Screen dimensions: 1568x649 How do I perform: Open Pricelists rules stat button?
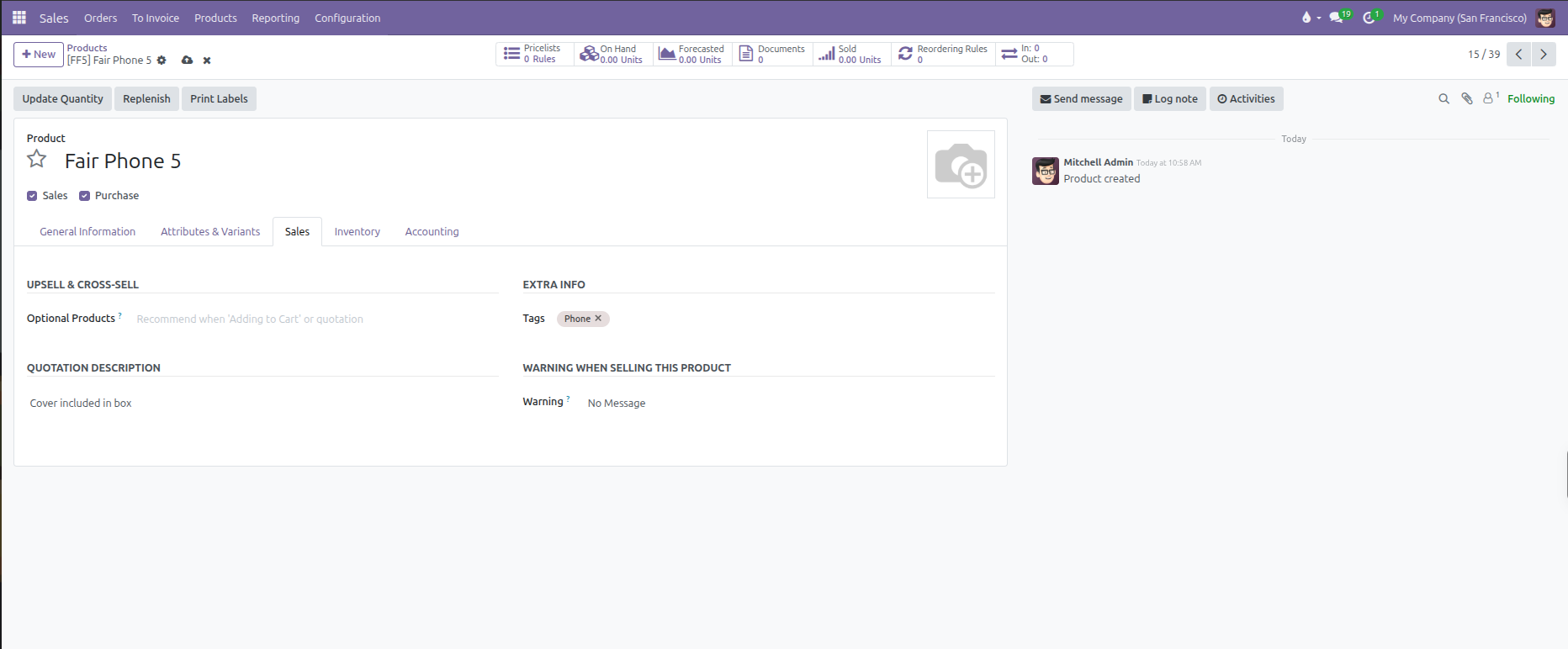coord(534,54)
